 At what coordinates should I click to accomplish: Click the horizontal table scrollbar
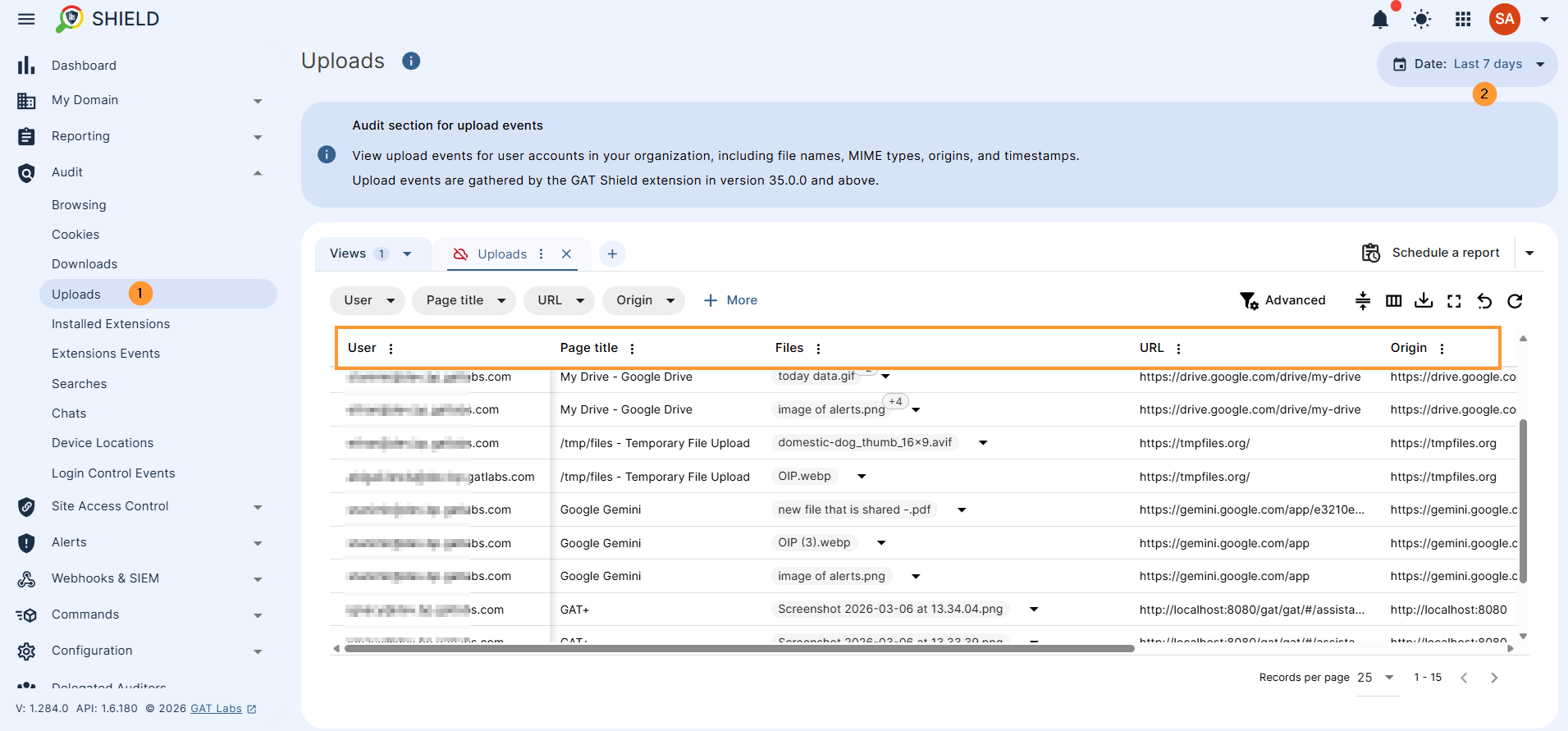[x=739, y=649]
